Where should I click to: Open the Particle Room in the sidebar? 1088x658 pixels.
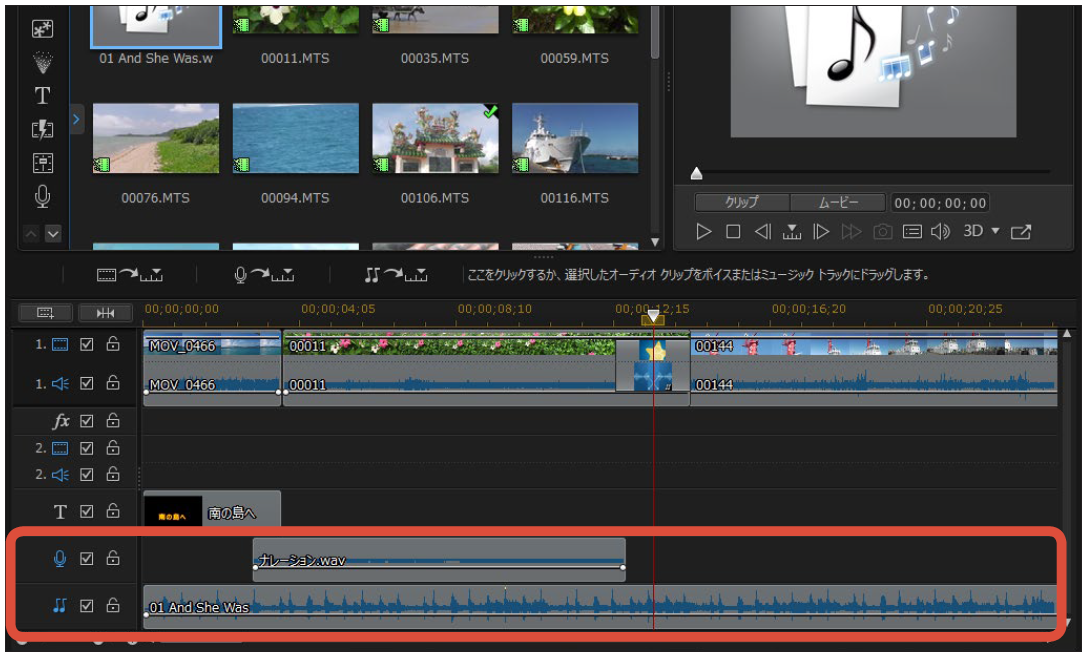[42, 62]
